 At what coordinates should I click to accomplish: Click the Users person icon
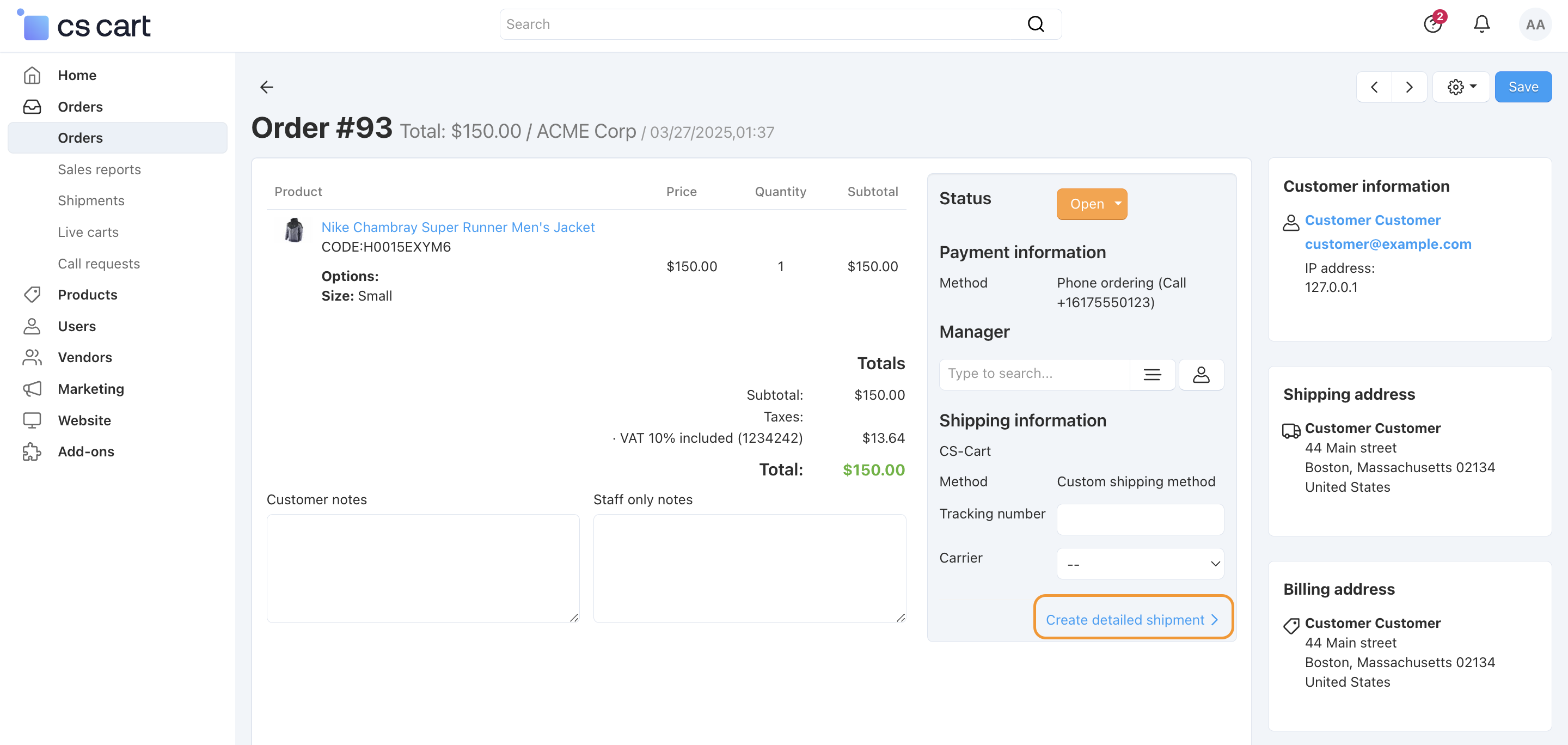(x=32, y=326)
